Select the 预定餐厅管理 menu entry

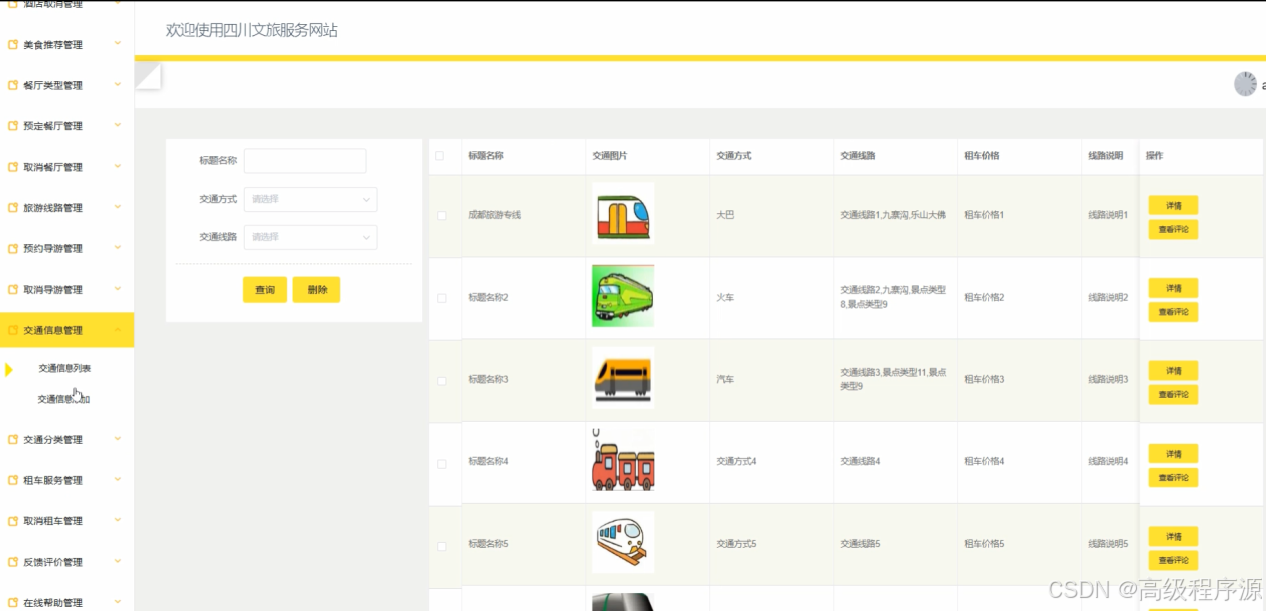53,126
